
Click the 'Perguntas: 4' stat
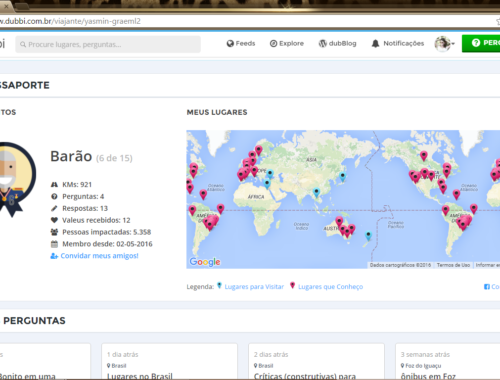pos(83,196)
